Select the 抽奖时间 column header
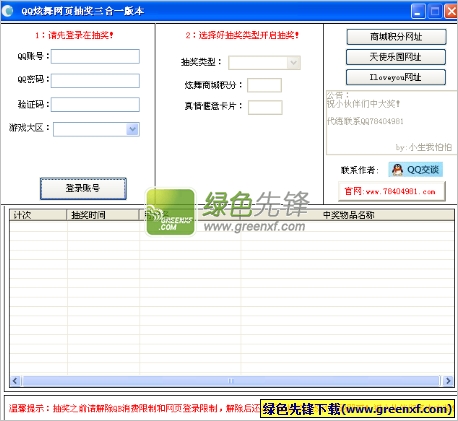The image size is (458, 421). (x=103, y=215)
